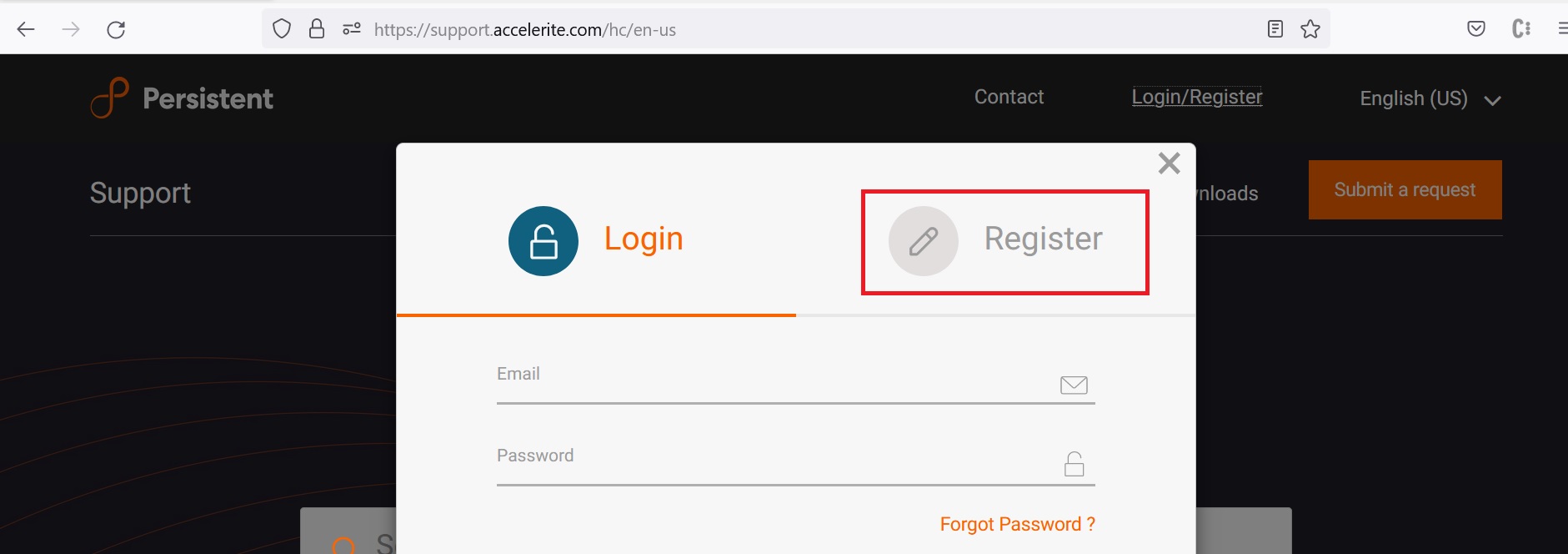
Task: Expand the English (US) language dropdown
Action: 1430,98
